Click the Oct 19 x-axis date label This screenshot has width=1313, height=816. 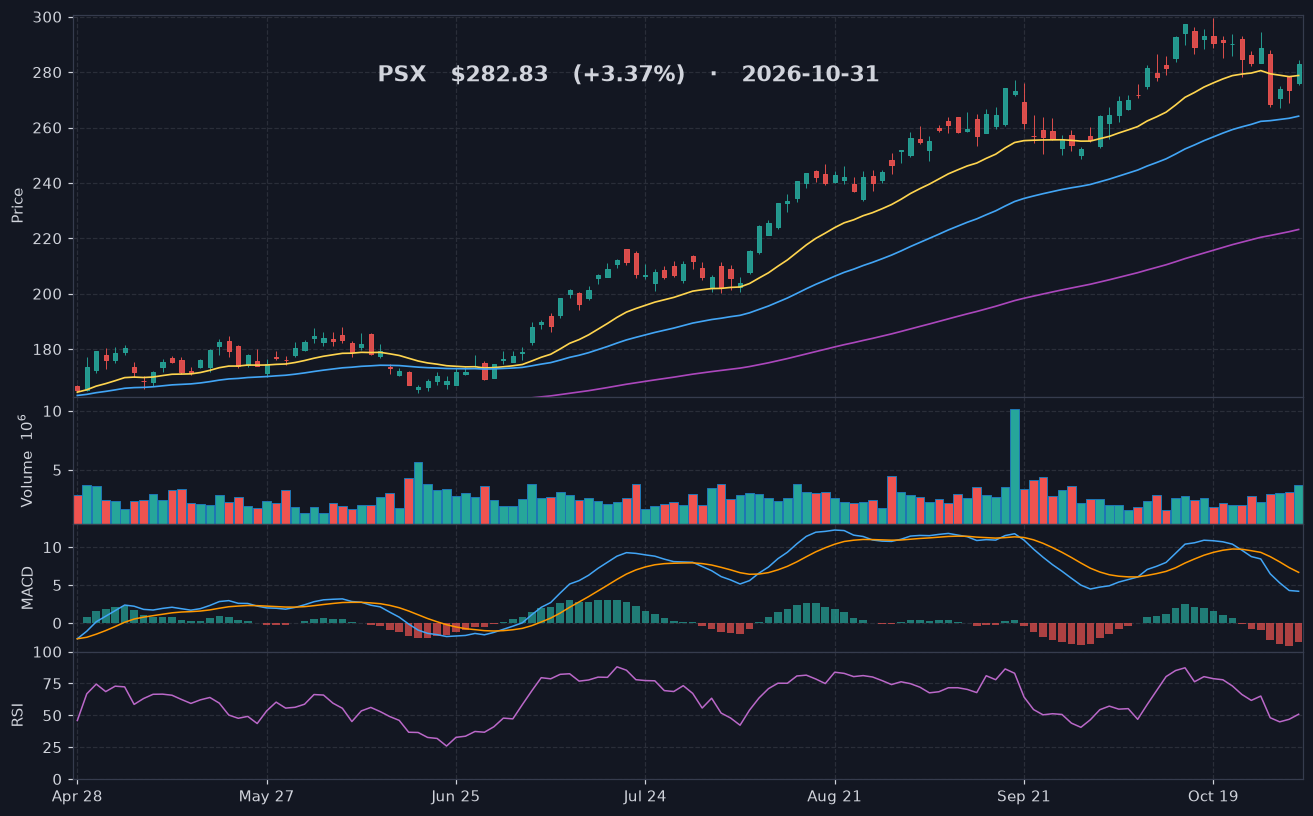[x=1213, y=797]
